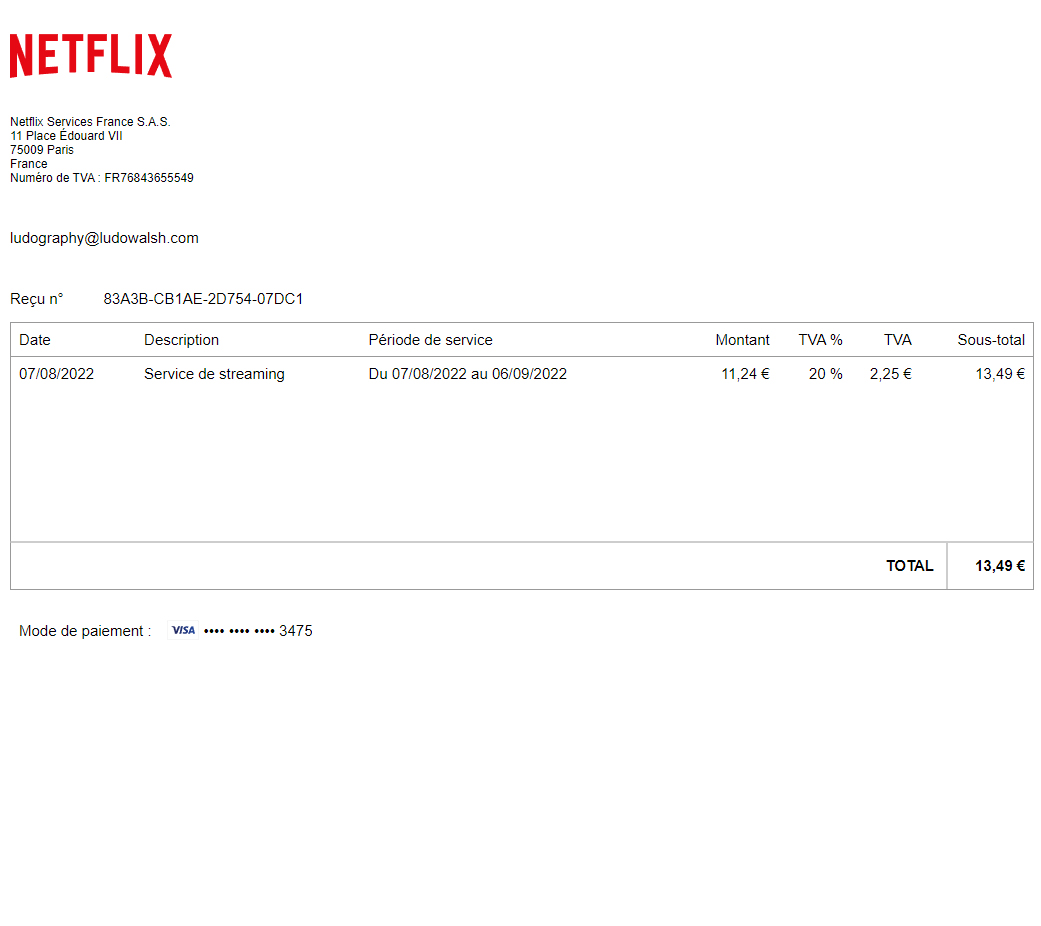1041x926 pixels.
Task: Click the date cell 07/08/2022
Action: (x=56, y=374)
